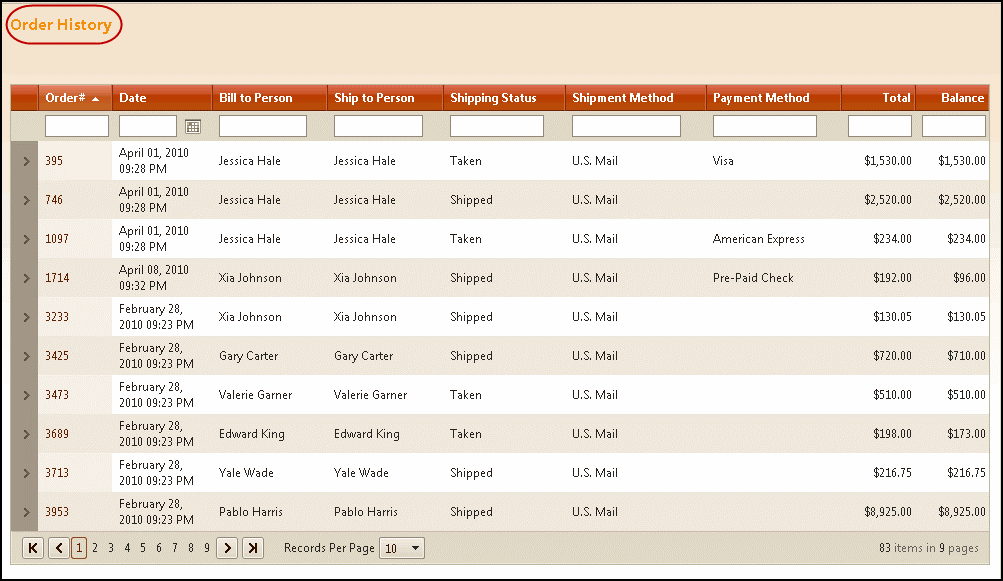Focus the Ship to Person filter box
The width and height of the screenshot is (1003, 581).
point(378,126)
